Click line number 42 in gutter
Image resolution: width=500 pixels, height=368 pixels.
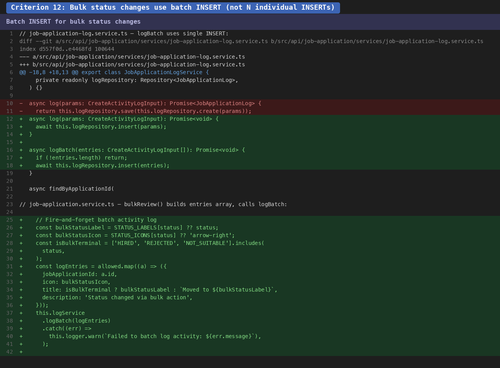(x=10, y=352)
